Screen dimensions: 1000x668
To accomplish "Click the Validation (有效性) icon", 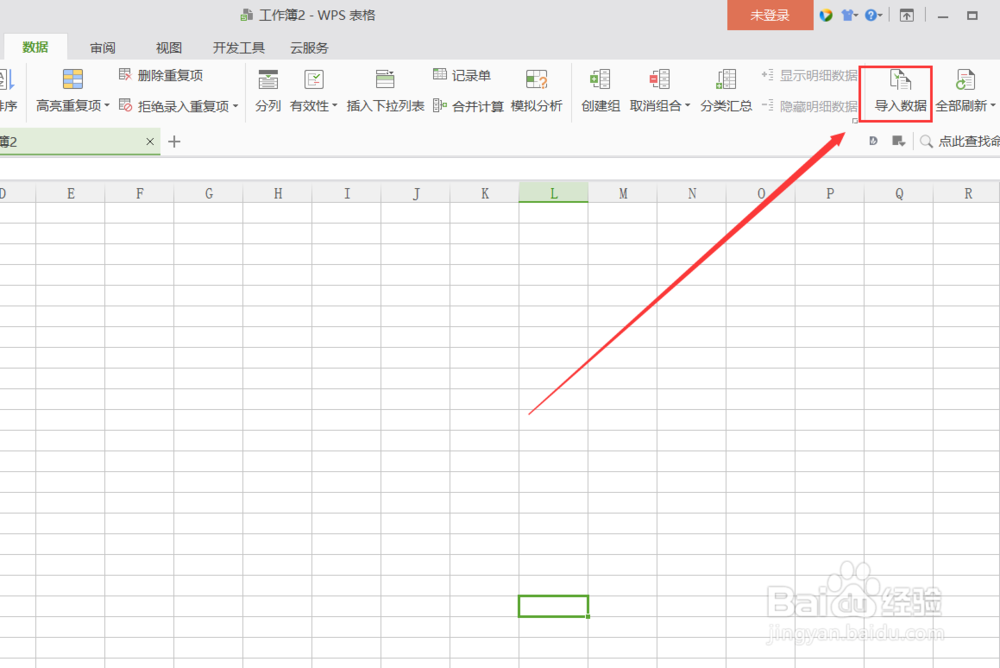I will (314, 80).
